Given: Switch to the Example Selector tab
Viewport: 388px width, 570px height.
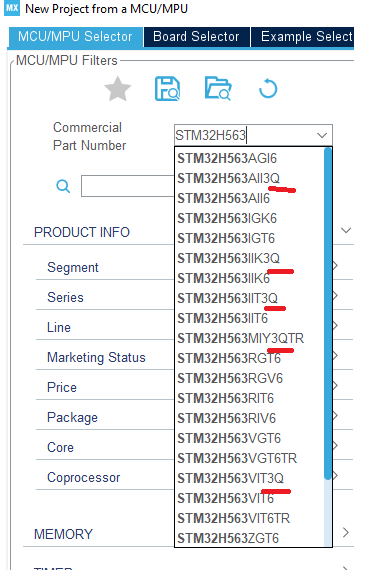Looking at the screenshot, I should pyautogui.click(x=303, y=37).
